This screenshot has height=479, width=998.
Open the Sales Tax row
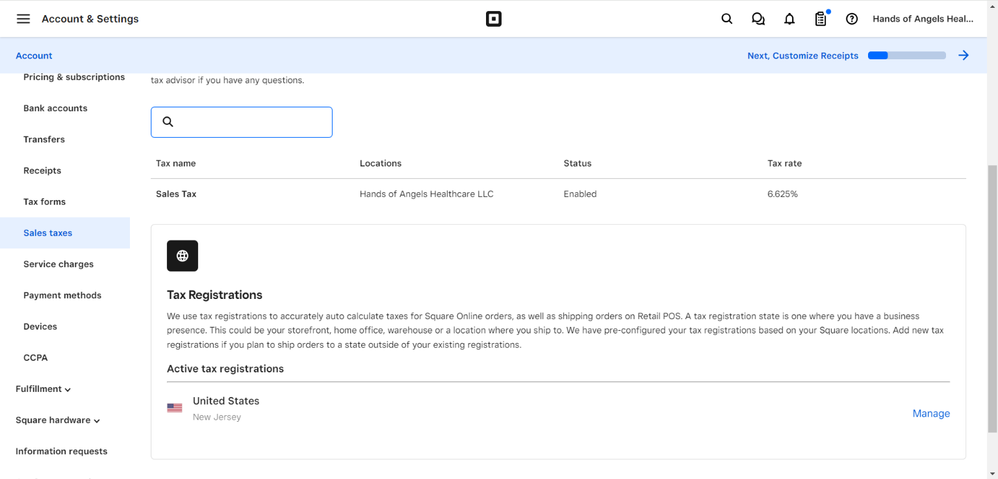click(x=176, y=194)
